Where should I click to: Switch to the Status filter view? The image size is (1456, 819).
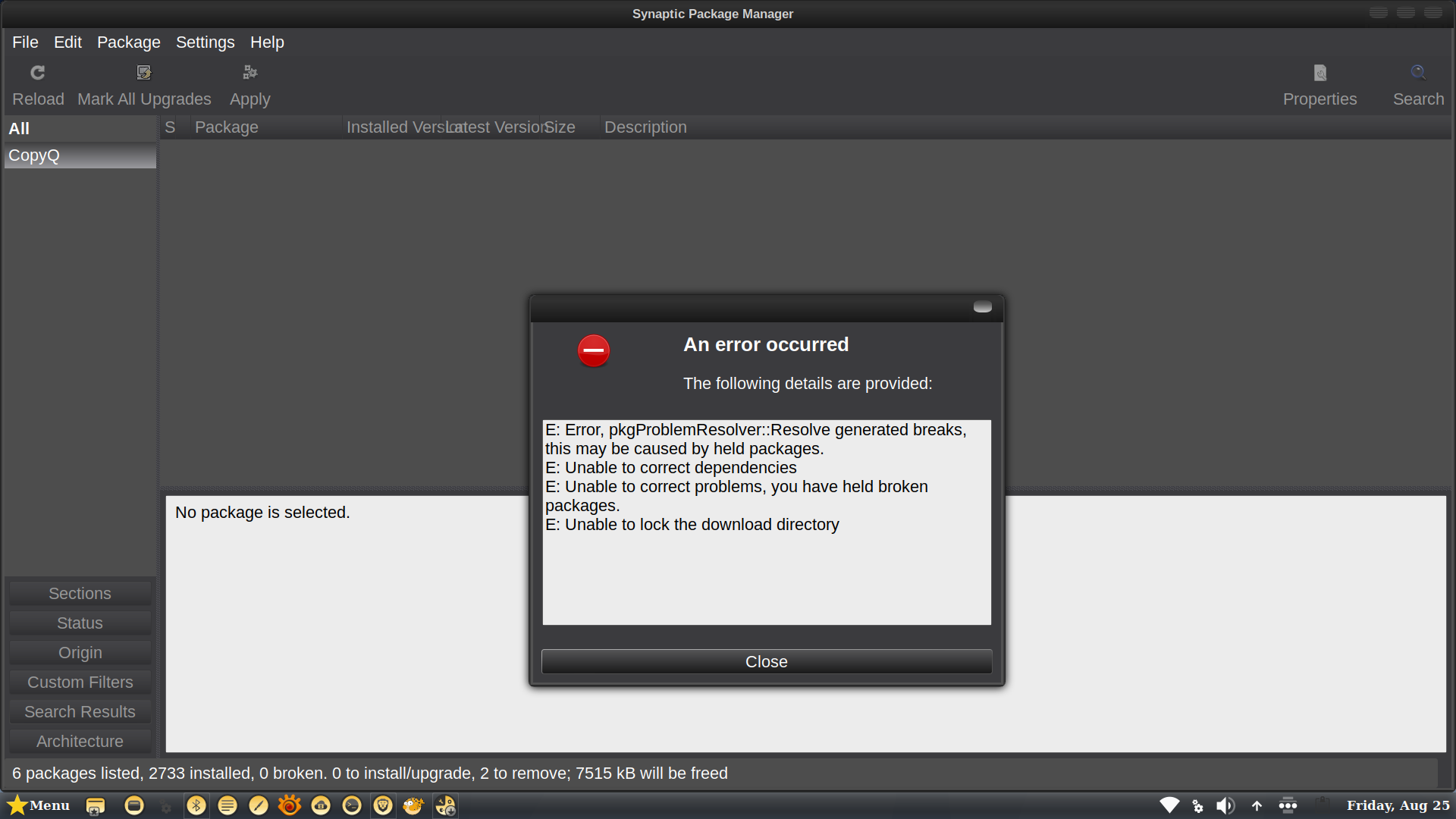tap(80, 623)
